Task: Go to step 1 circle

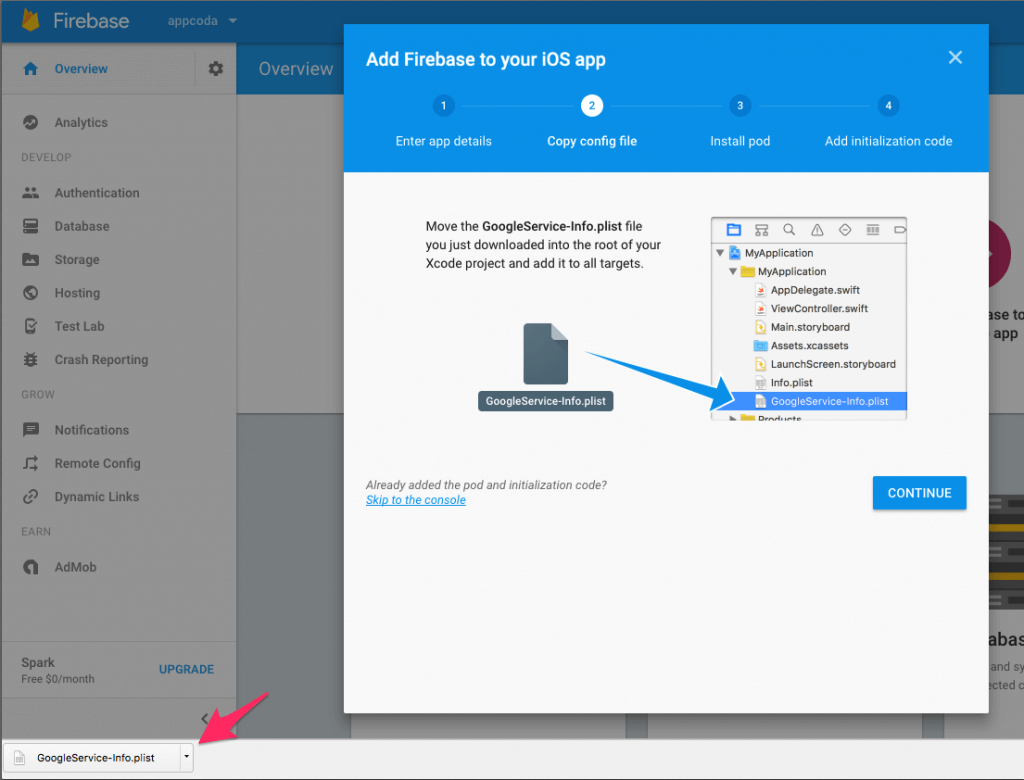Action: [443, 106]
